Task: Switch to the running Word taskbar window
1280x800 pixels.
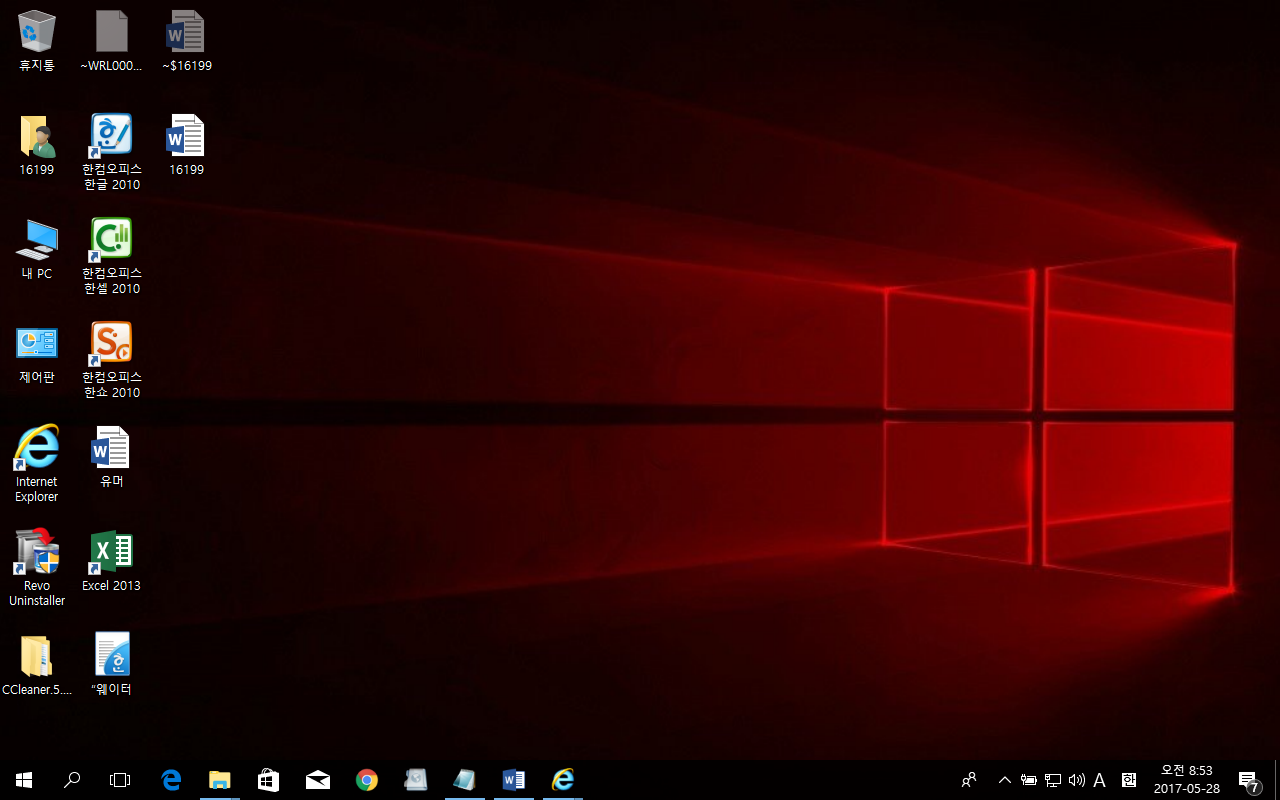Action: pyautogui.click(x=514, y=780)
